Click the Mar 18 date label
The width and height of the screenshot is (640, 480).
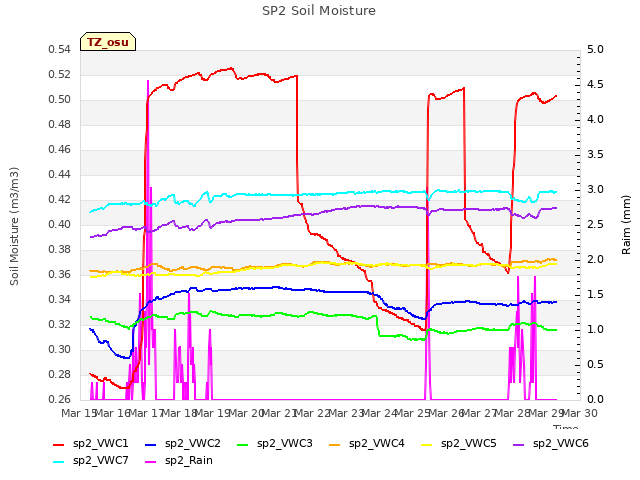point(180,413)
